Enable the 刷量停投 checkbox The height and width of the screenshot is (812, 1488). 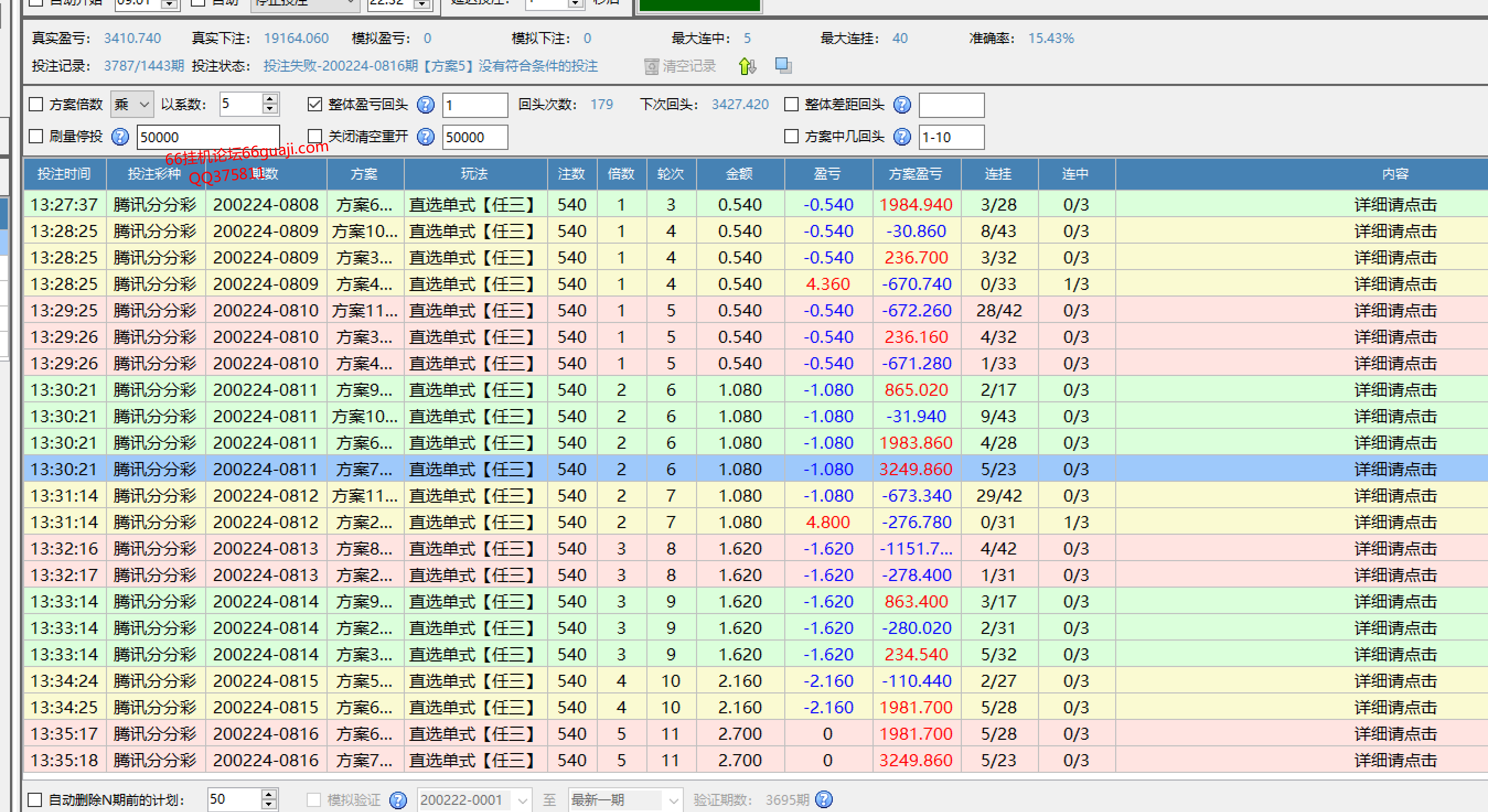point(36,137)
